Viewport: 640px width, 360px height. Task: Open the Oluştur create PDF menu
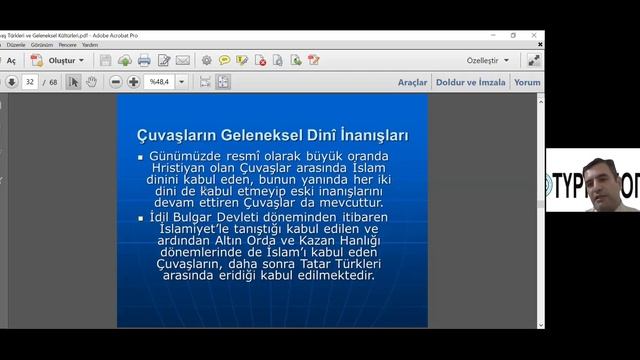(x=58, y=60)
